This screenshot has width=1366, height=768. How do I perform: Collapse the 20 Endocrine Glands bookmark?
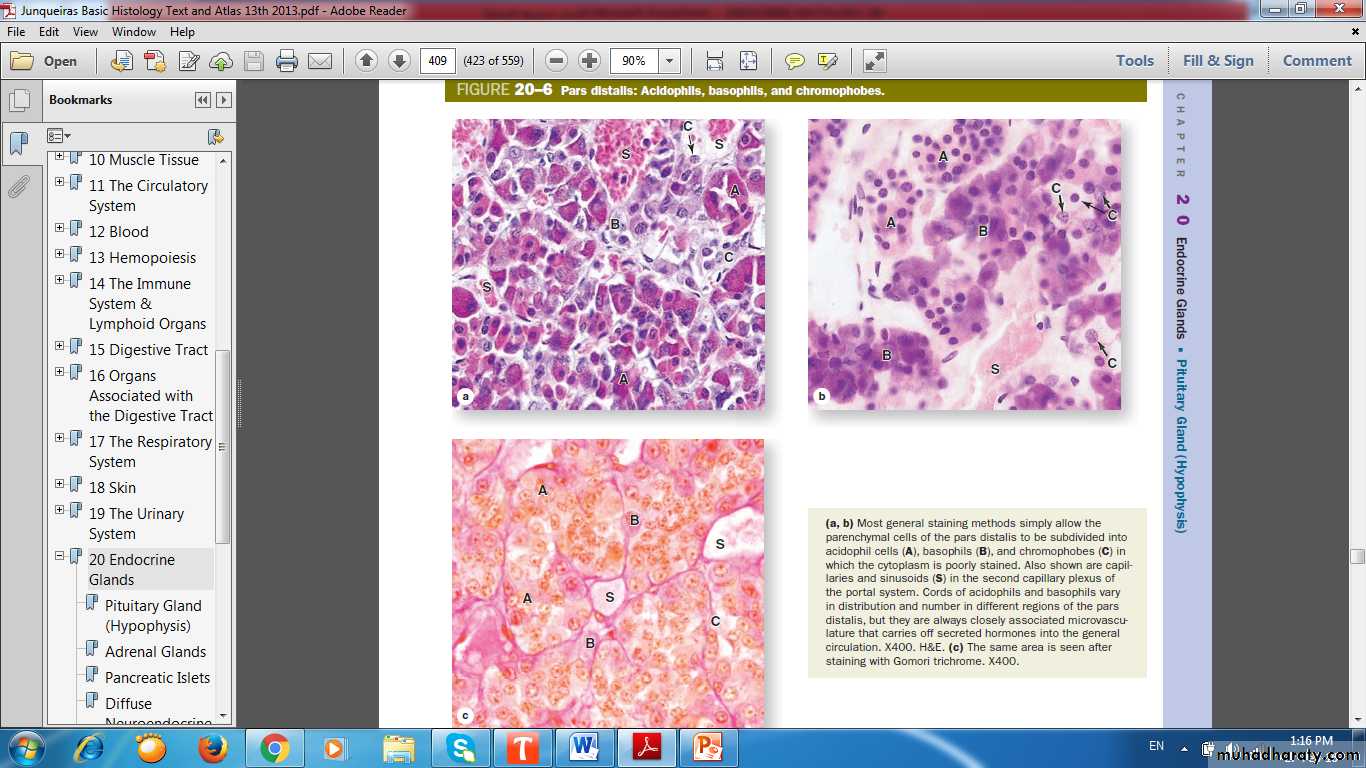pos(60,556)
